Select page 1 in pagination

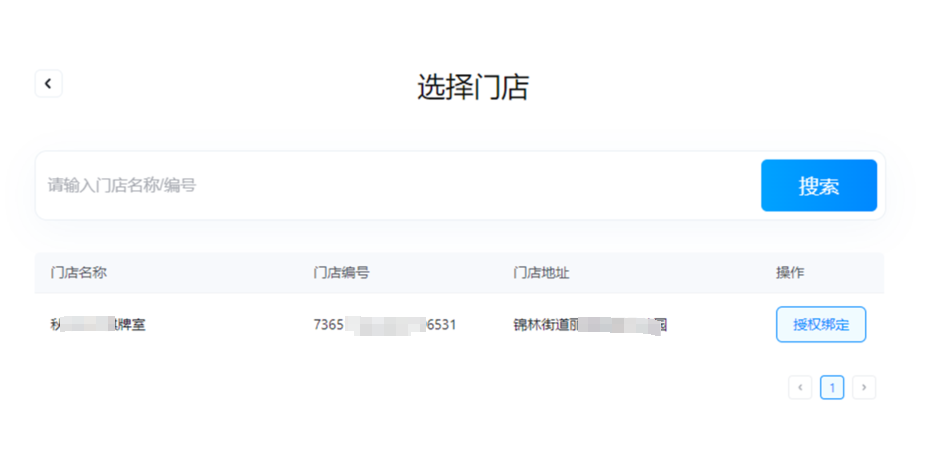pyautogui.click(x=832, y=388)
